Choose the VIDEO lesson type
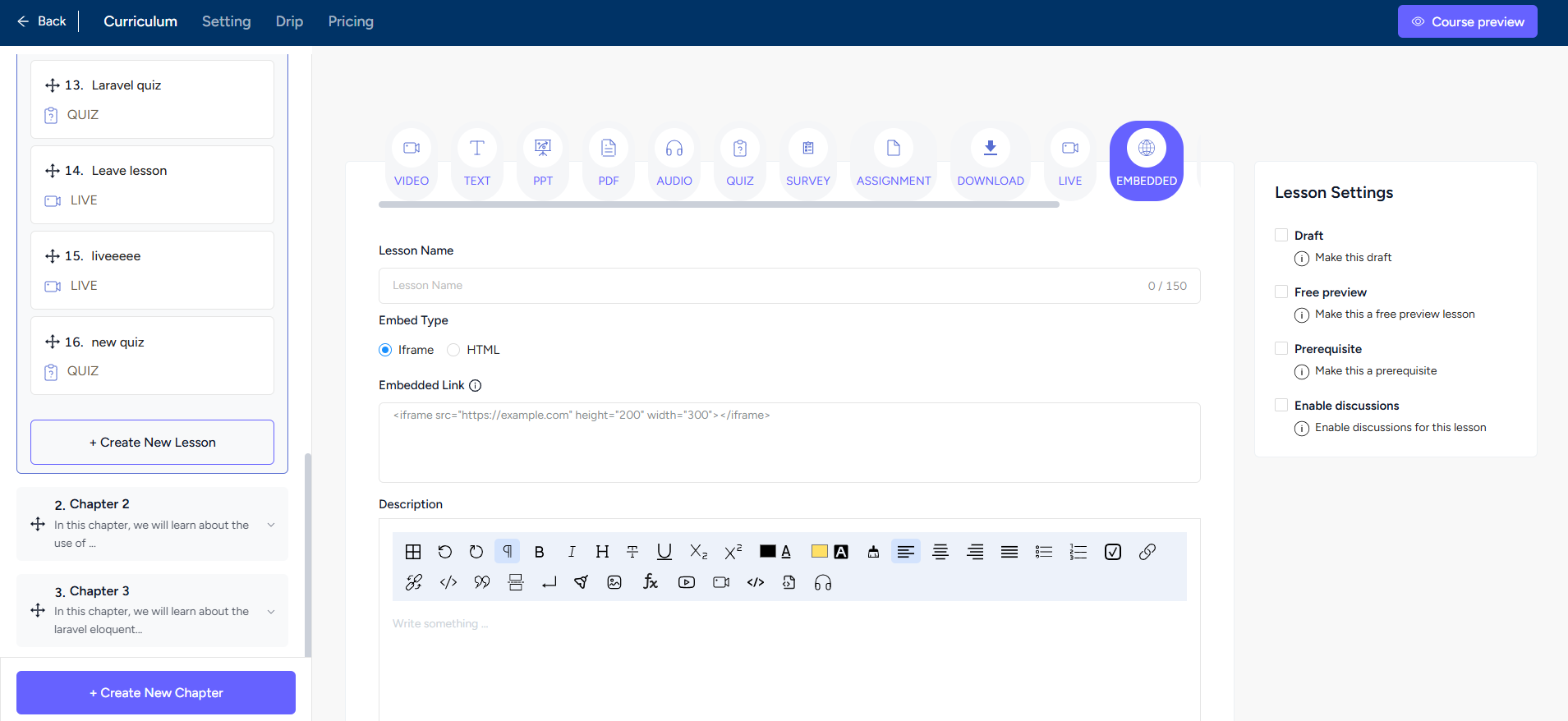Viewport: 1568px width, 721px height. tap(412, 161)
